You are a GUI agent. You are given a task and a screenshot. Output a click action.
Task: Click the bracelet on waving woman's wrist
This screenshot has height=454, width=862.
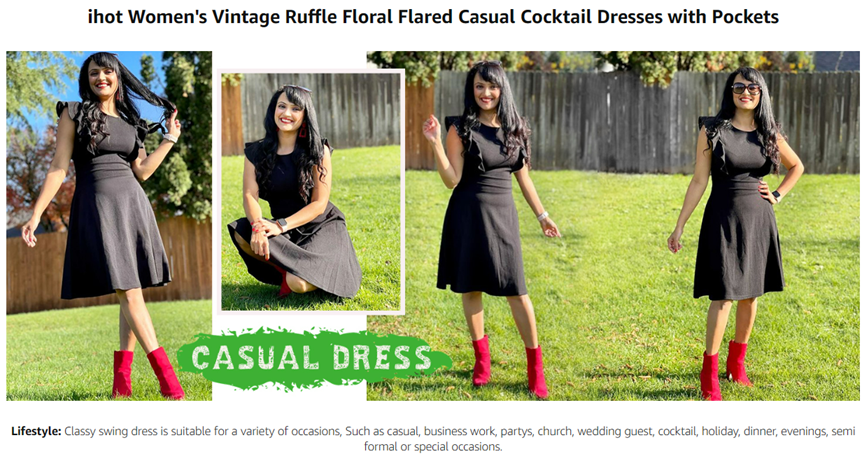click(543, 215)
